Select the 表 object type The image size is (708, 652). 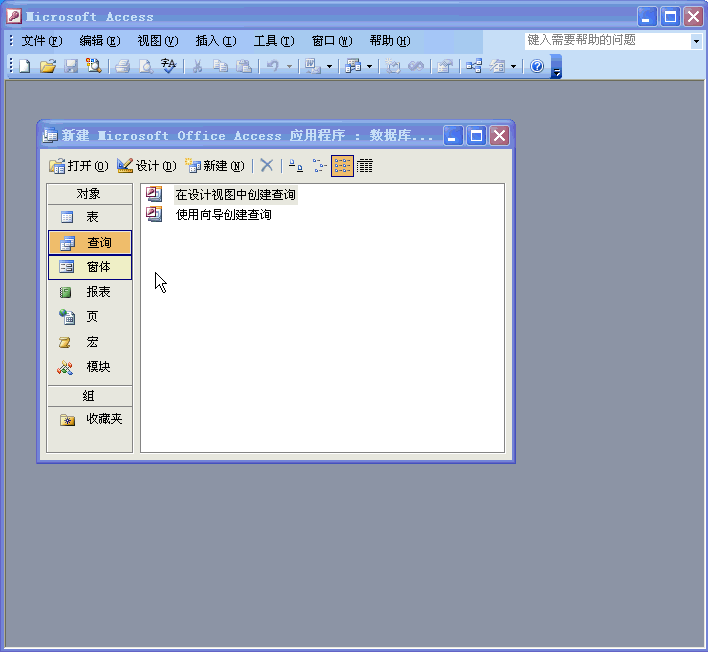tap(89, 217)
